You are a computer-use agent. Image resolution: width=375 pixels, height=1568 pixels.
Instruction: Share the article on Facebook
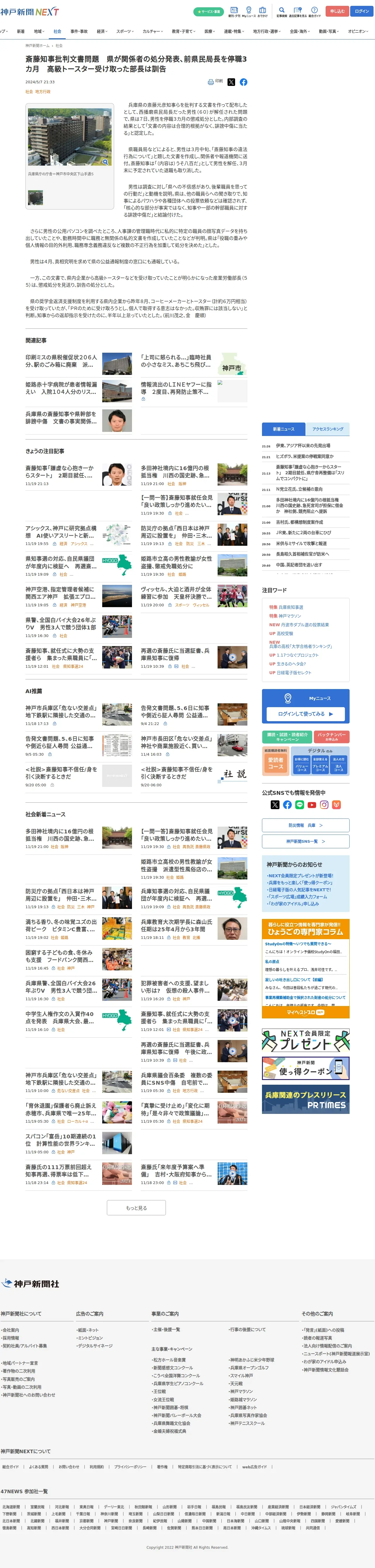click(244, 82)
